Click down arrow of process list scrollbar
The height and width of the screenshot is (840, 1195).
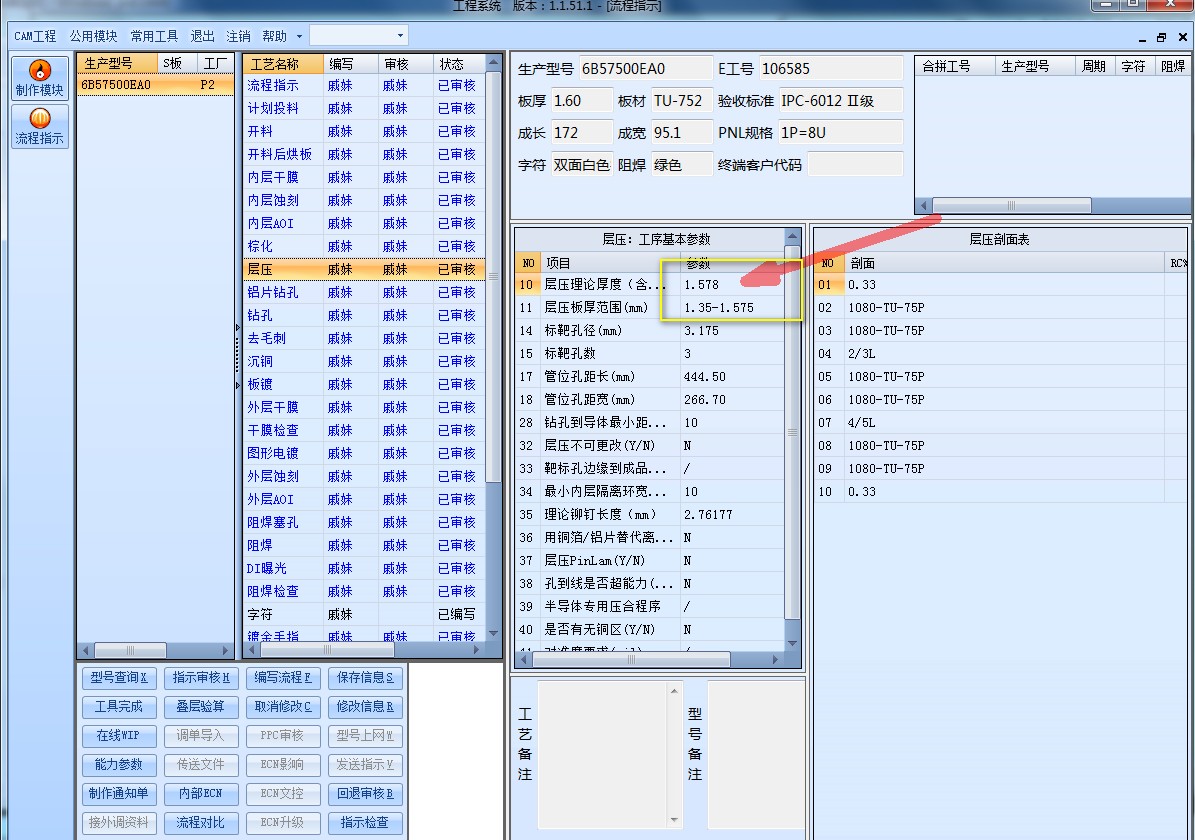coord(493,633)
